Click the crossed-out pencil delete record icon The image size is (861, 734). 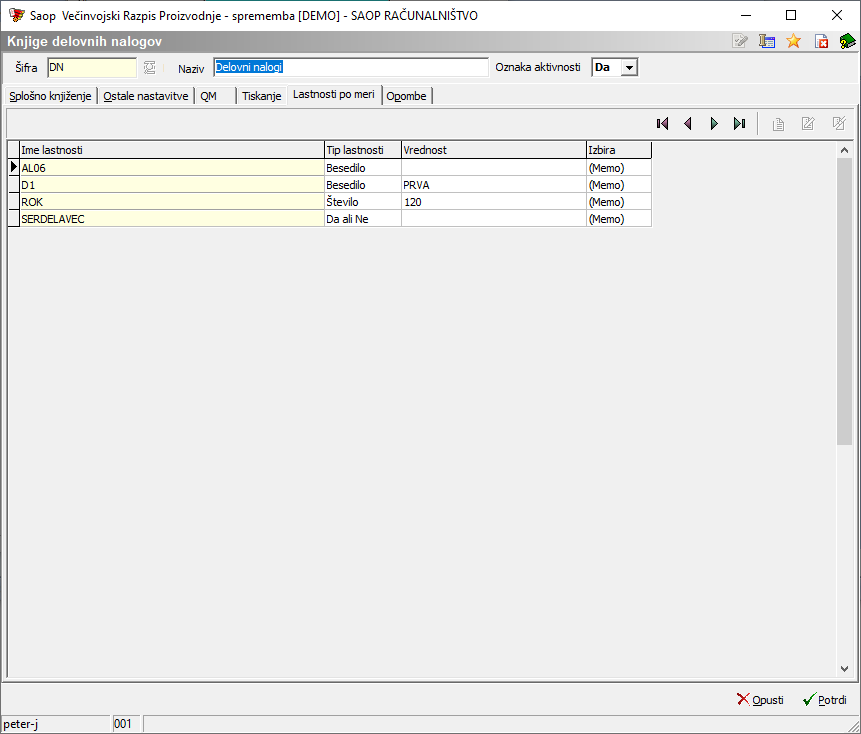(838, 124)
